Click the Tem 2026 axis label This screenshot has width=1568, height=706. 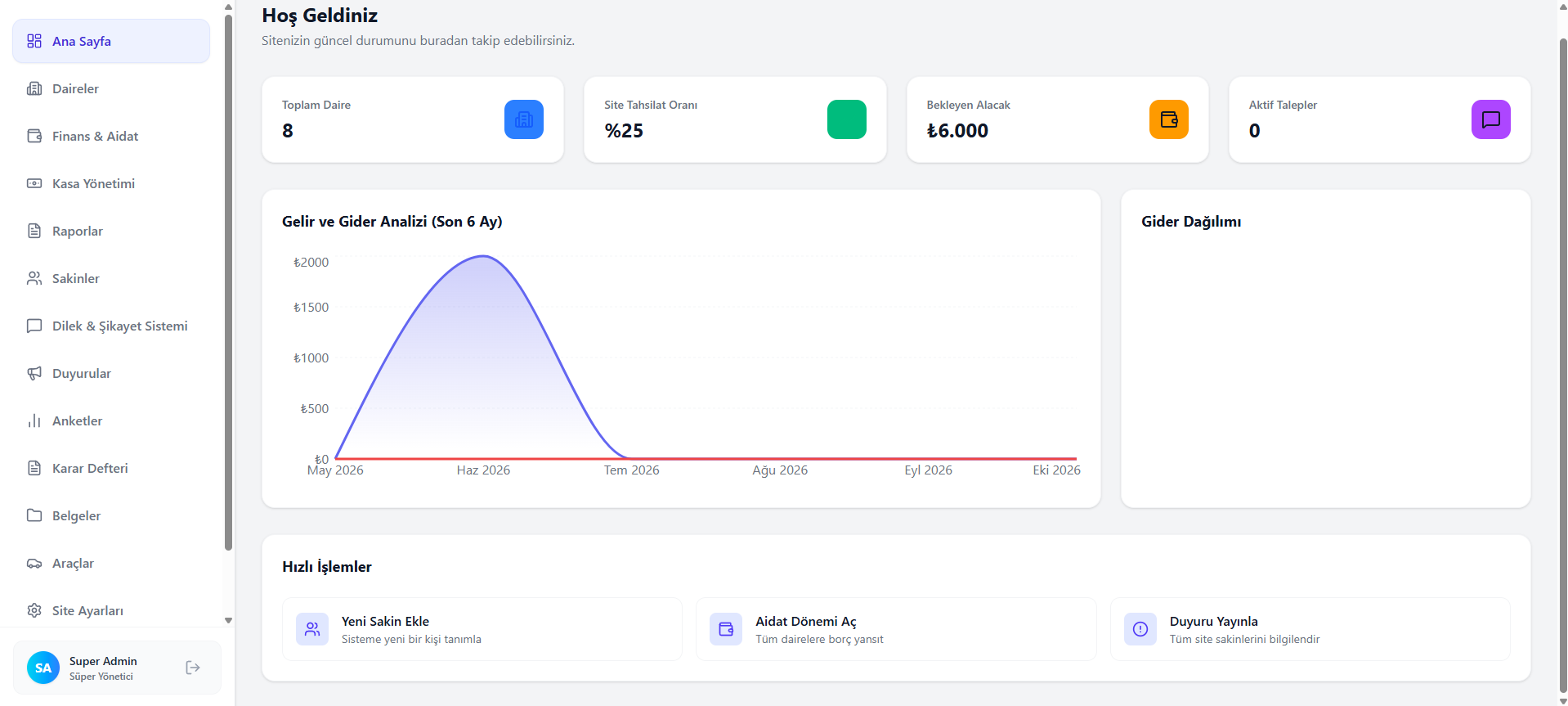tap(631, 470)
